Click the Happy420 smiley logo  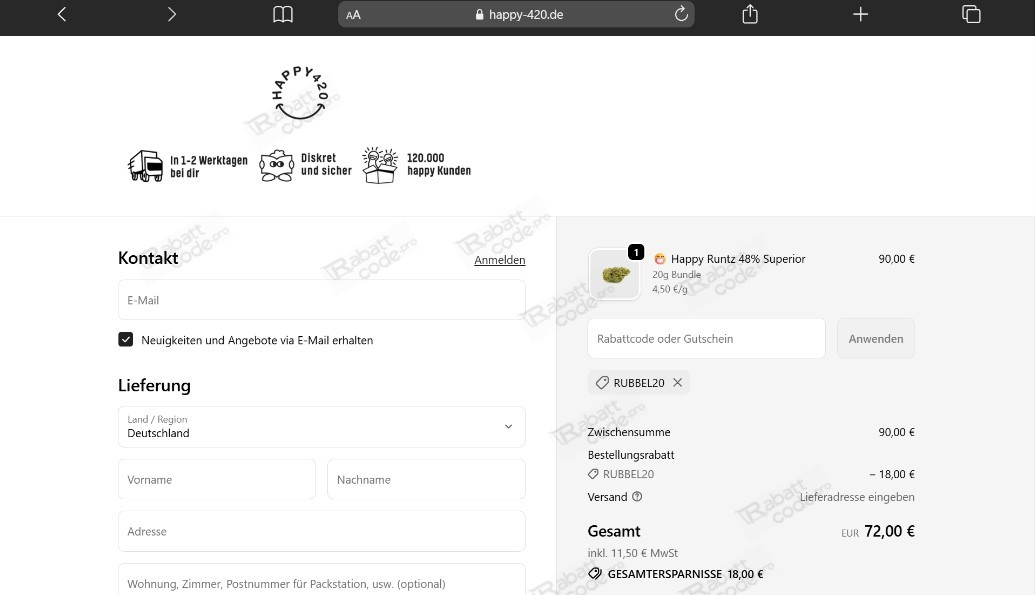coord(300,93)
